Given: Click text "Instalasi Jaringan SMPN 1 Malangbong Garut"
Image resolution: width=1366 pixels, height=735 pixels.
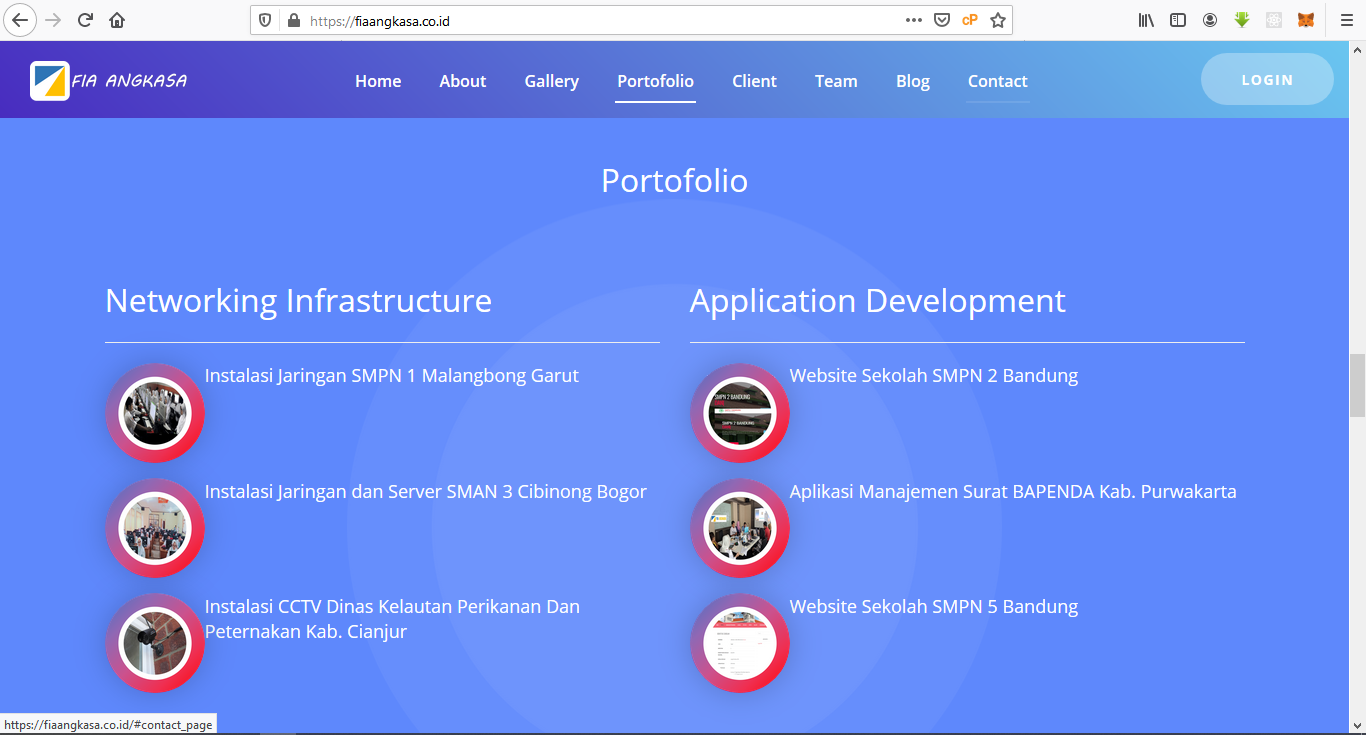Looking at the screenshot, I should (392, 376).
